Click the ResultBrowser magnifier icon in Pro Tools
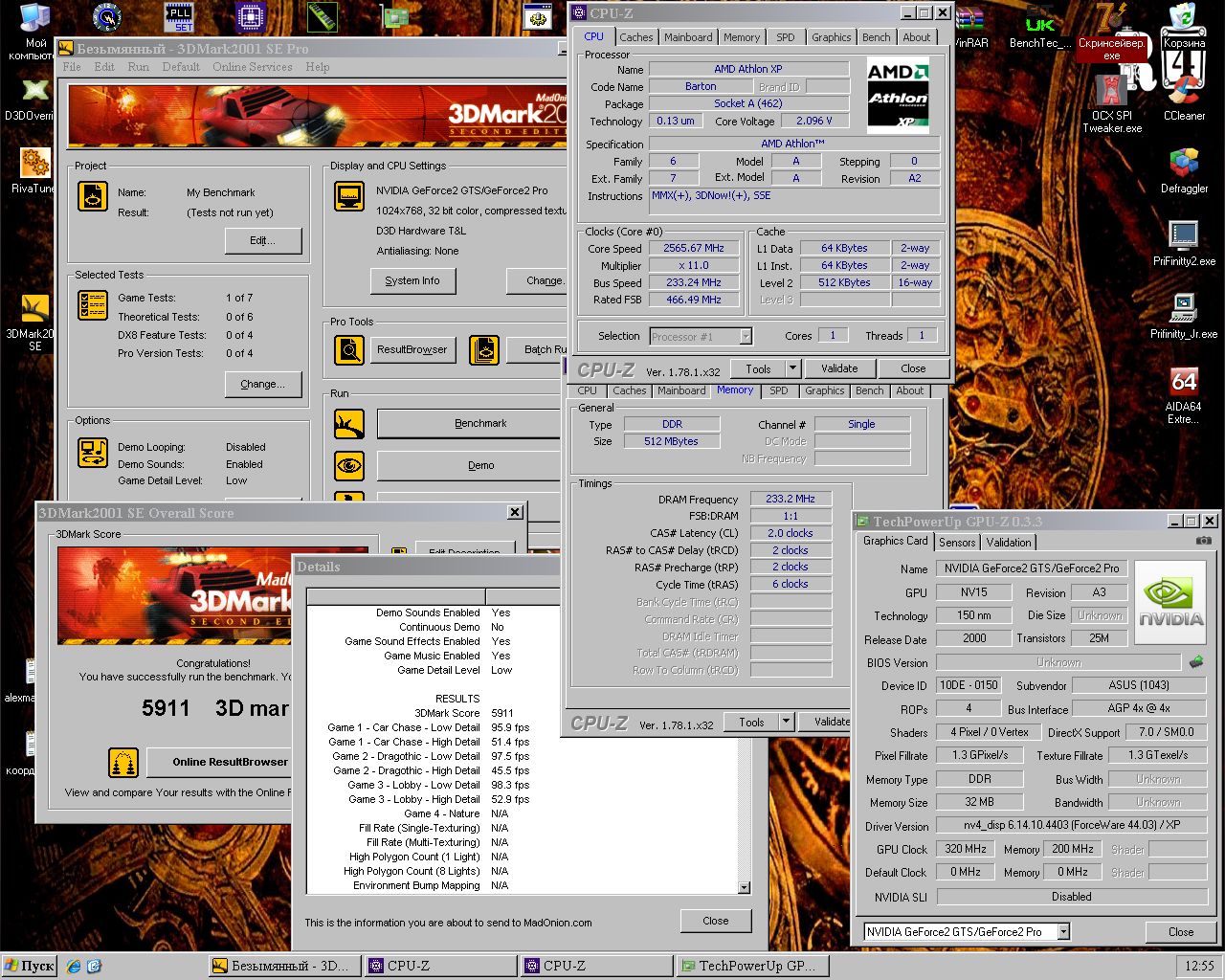 (349, 350)
